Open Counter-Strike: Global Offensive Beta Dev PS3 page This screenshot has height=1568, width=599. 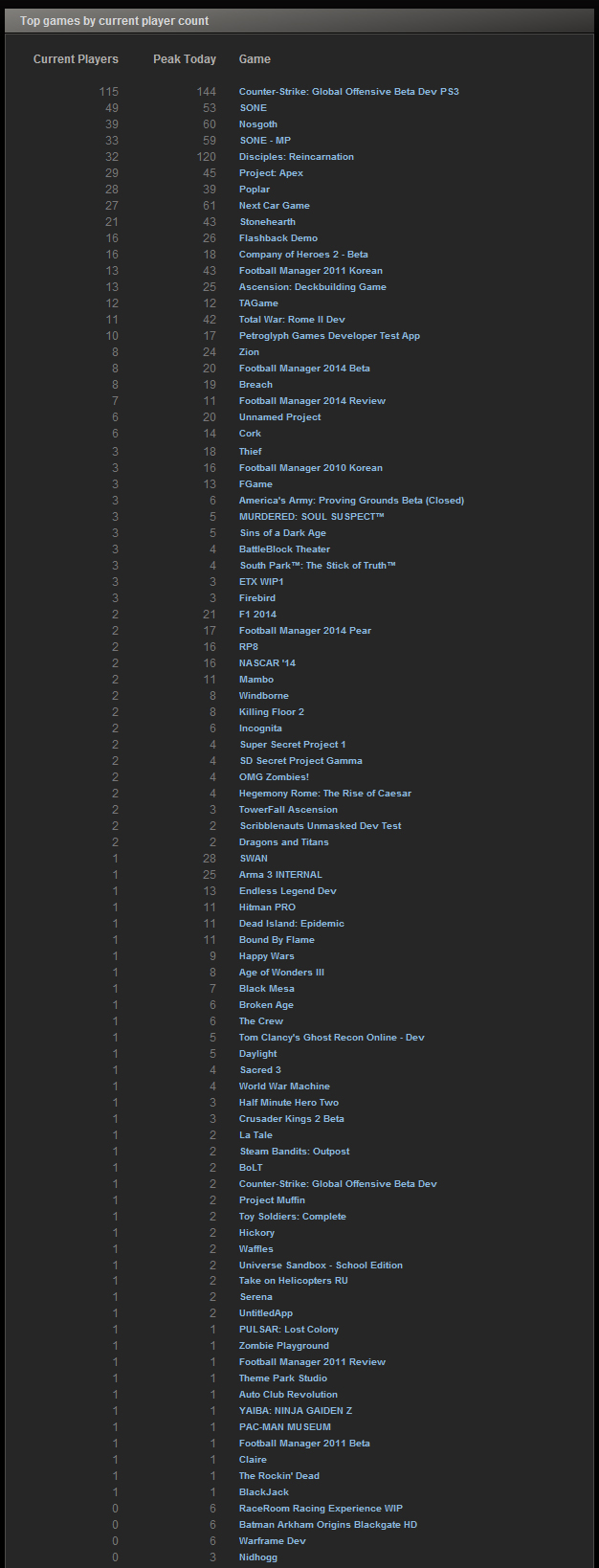pyautogui.click(x=346, y=91)
